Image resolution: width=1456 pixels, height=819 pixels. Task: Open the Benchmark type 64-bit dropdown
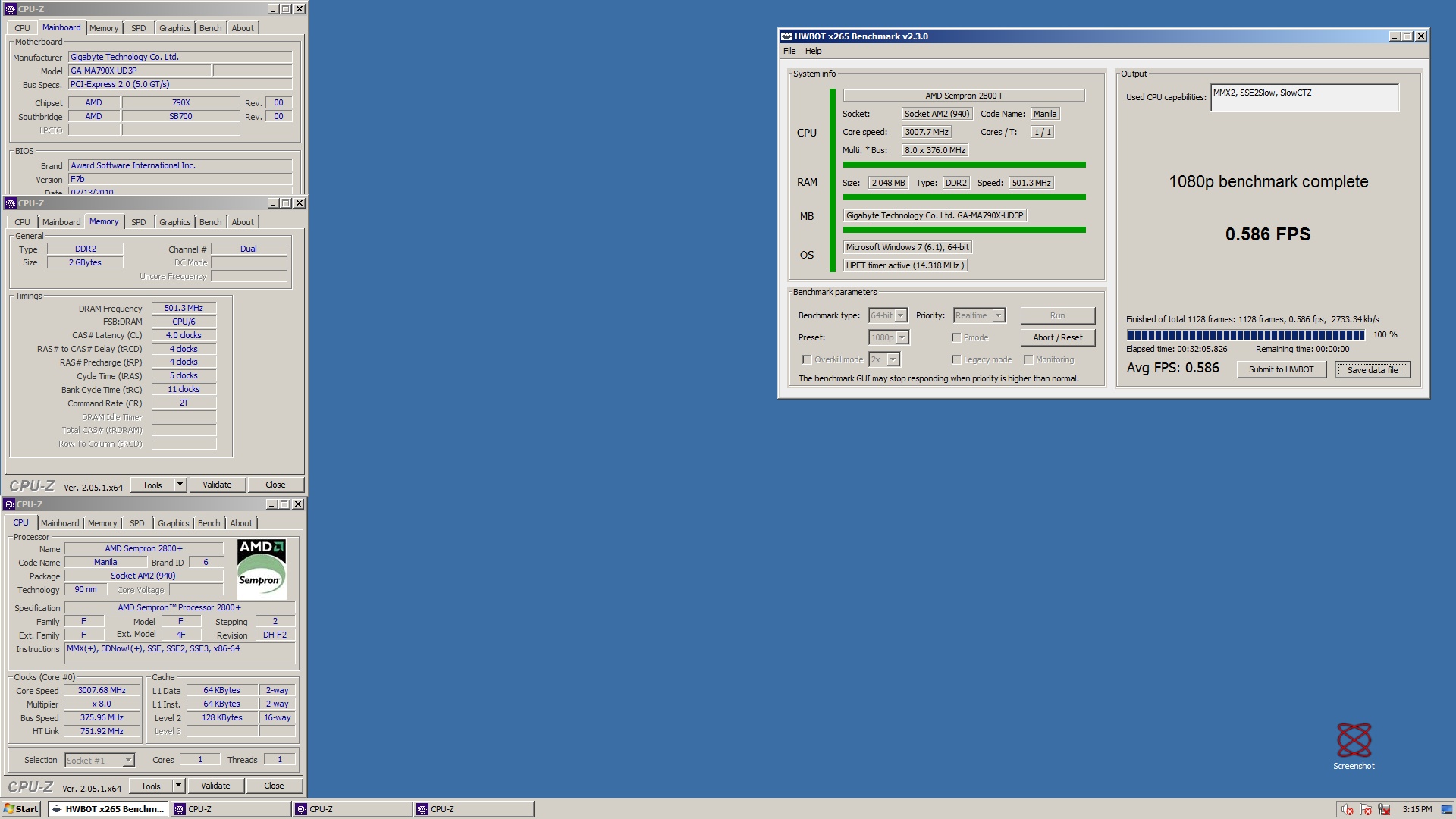pos(888,315)
